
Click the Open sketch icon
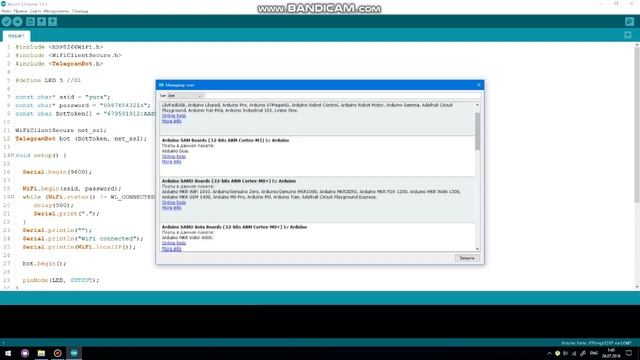41,22
